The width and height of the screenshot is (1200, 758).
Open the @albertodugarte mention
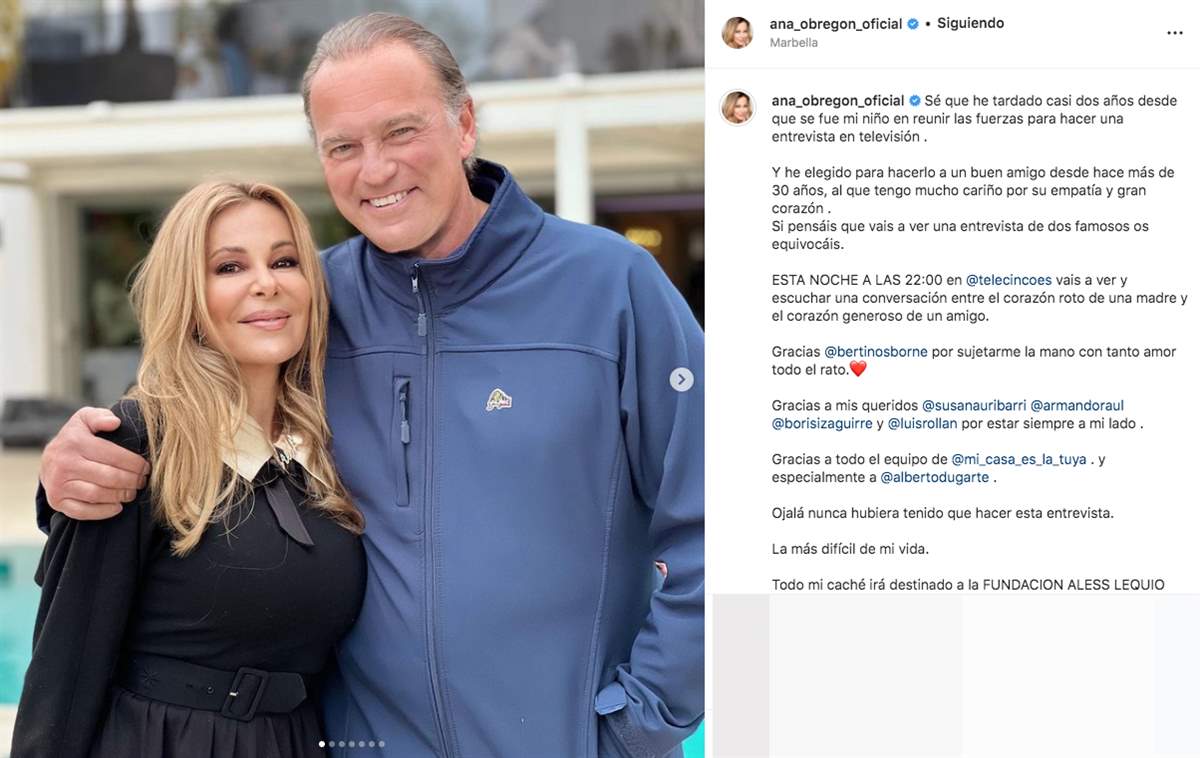click(935, 478)
